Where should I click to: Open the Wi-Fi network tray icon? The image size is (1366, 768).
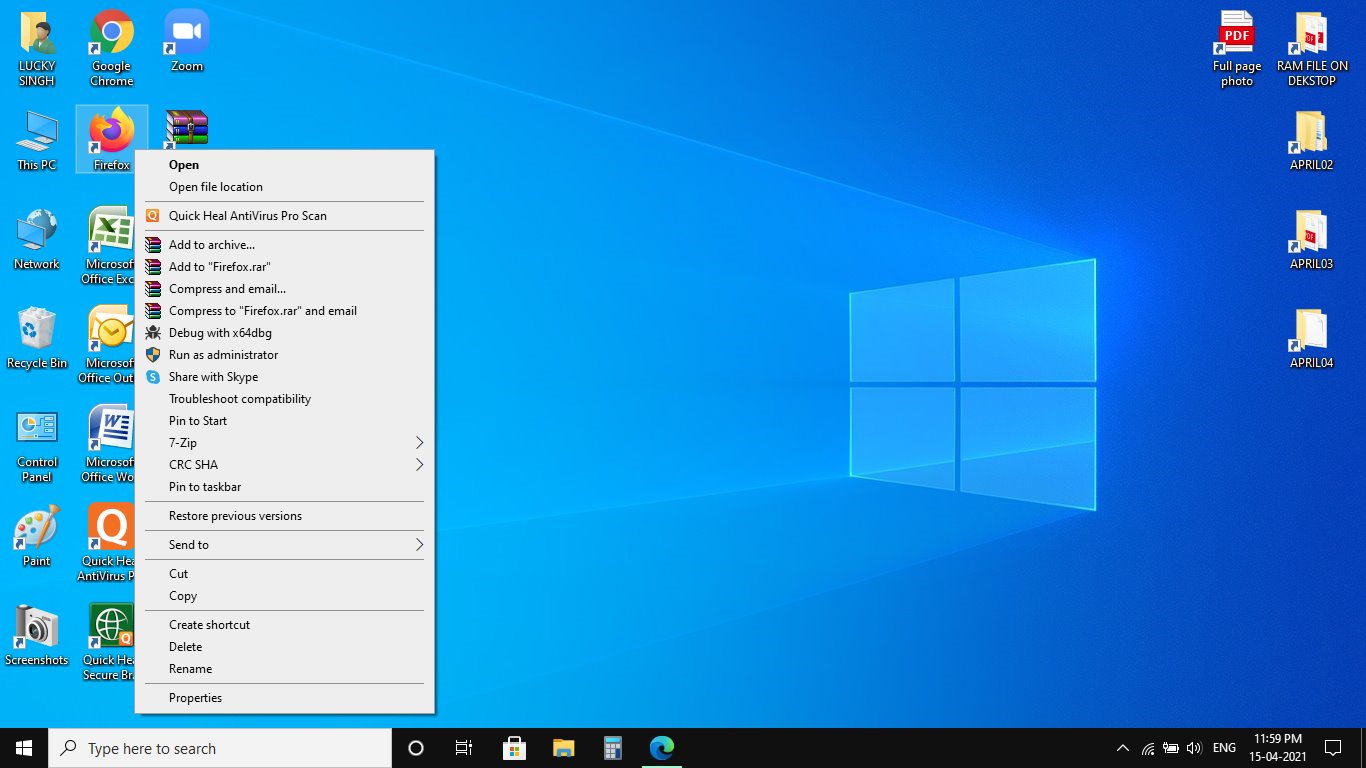[x=1148, y=748]
